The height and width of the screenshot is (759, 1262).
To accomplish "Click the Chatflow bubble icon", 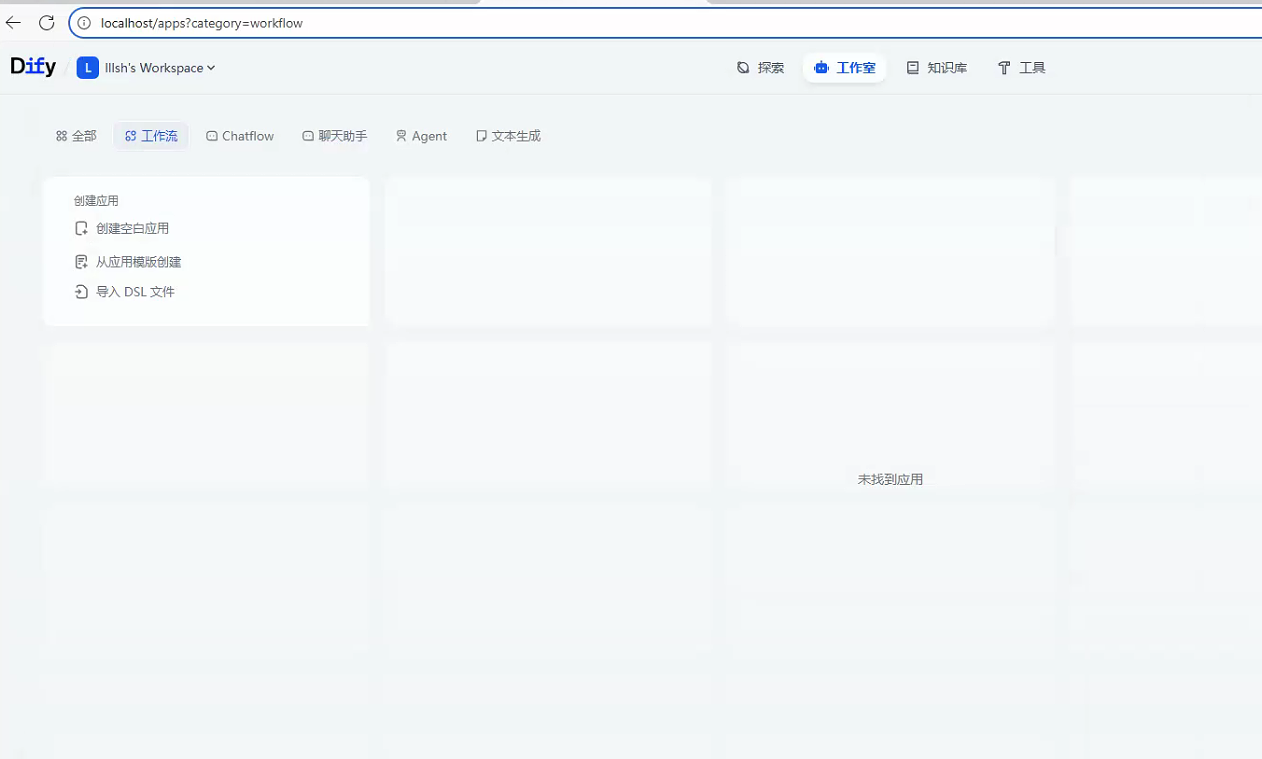I will [x=212, y=136].
